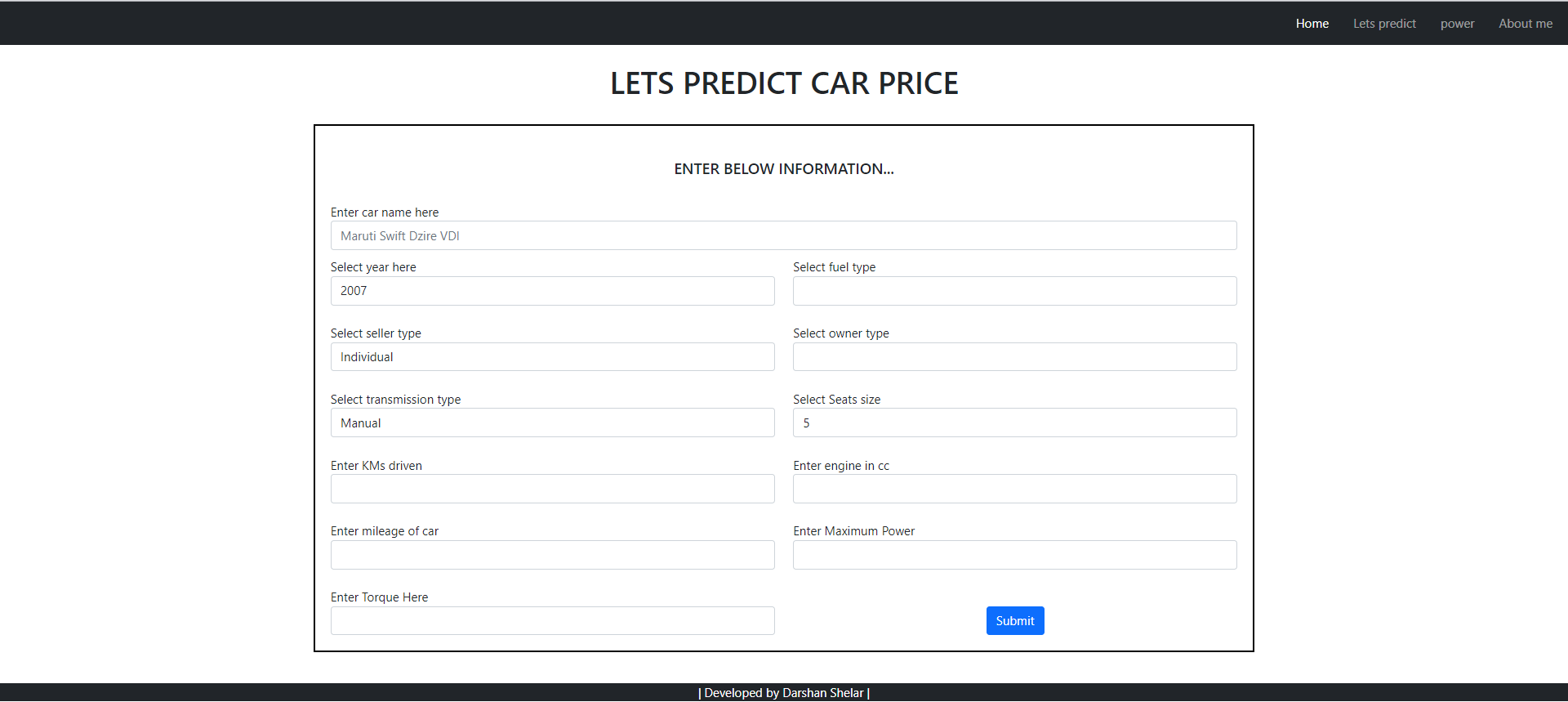Image resolution: width=1568 pixels, height=702 pixels.
Task: Open seller type dropdown showing Individual
Action: [x=552, y=357]
